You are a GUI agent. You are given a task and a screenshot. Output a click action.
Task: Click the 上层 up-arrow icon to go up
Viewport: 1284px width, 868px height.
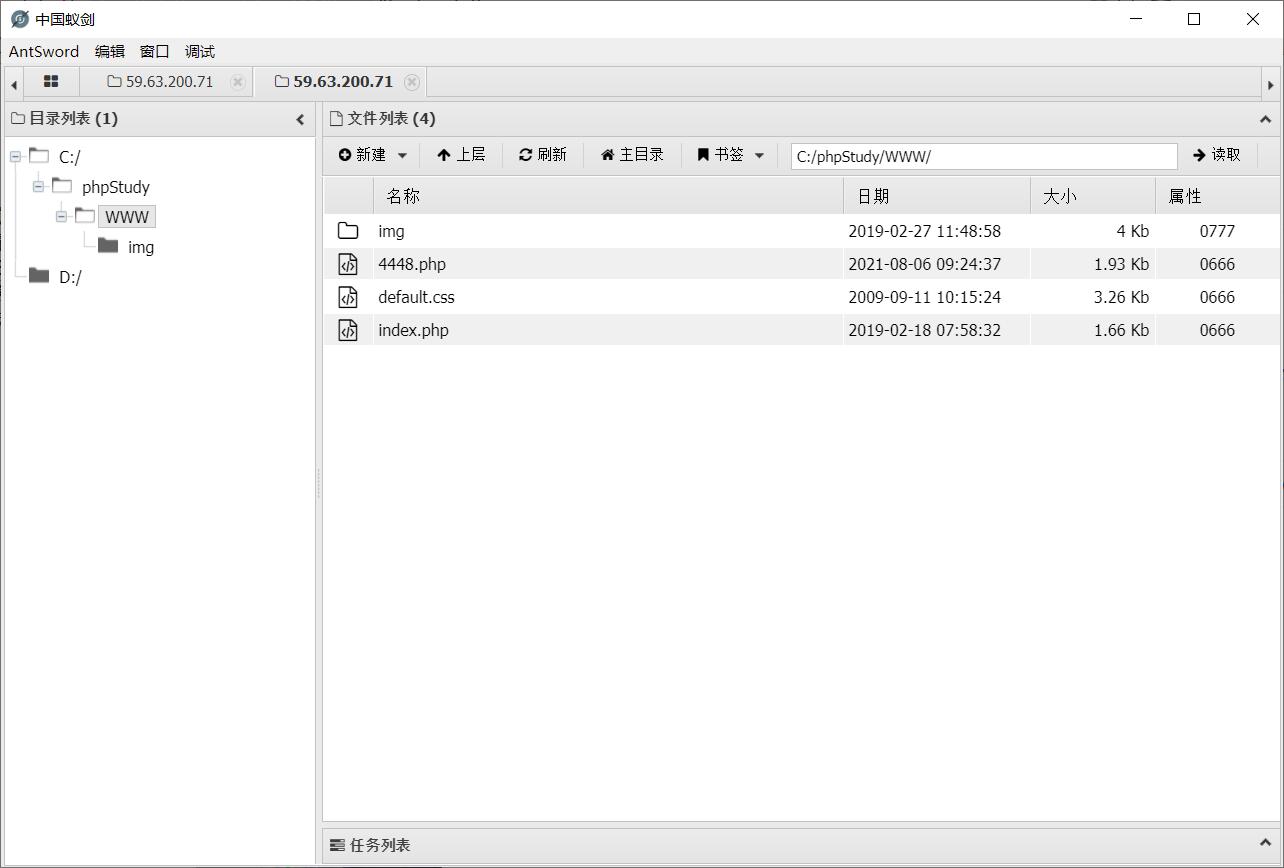coord(443,154)
